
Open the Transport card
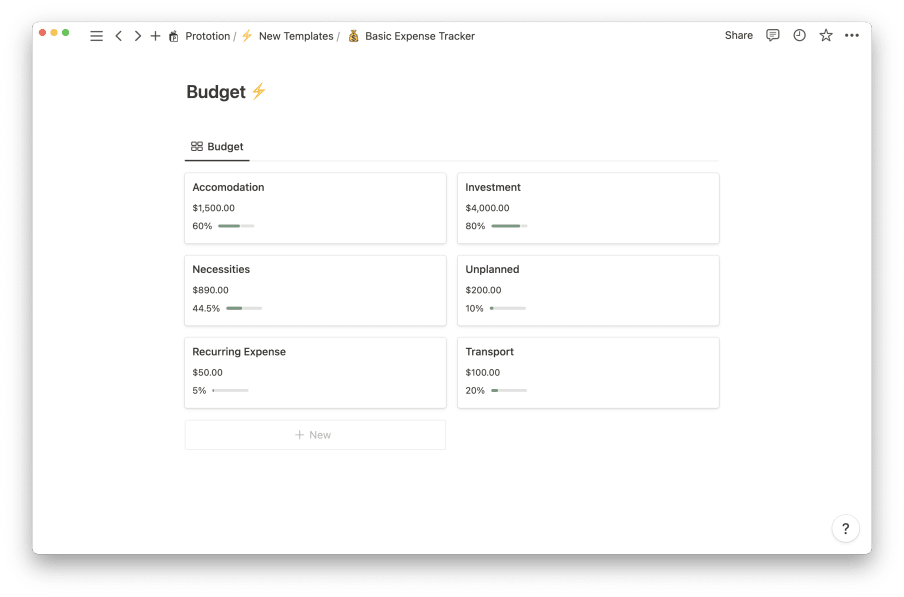[588, 373]
